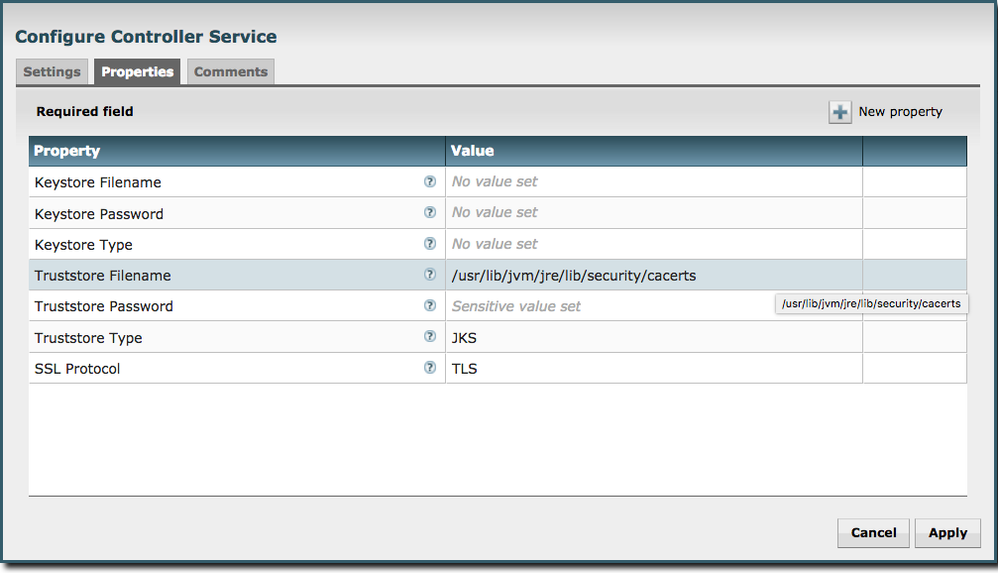This screenshot has width=998, height=573.
Task: Click the help icon beside Keystore Password
Action: [430, 213]
